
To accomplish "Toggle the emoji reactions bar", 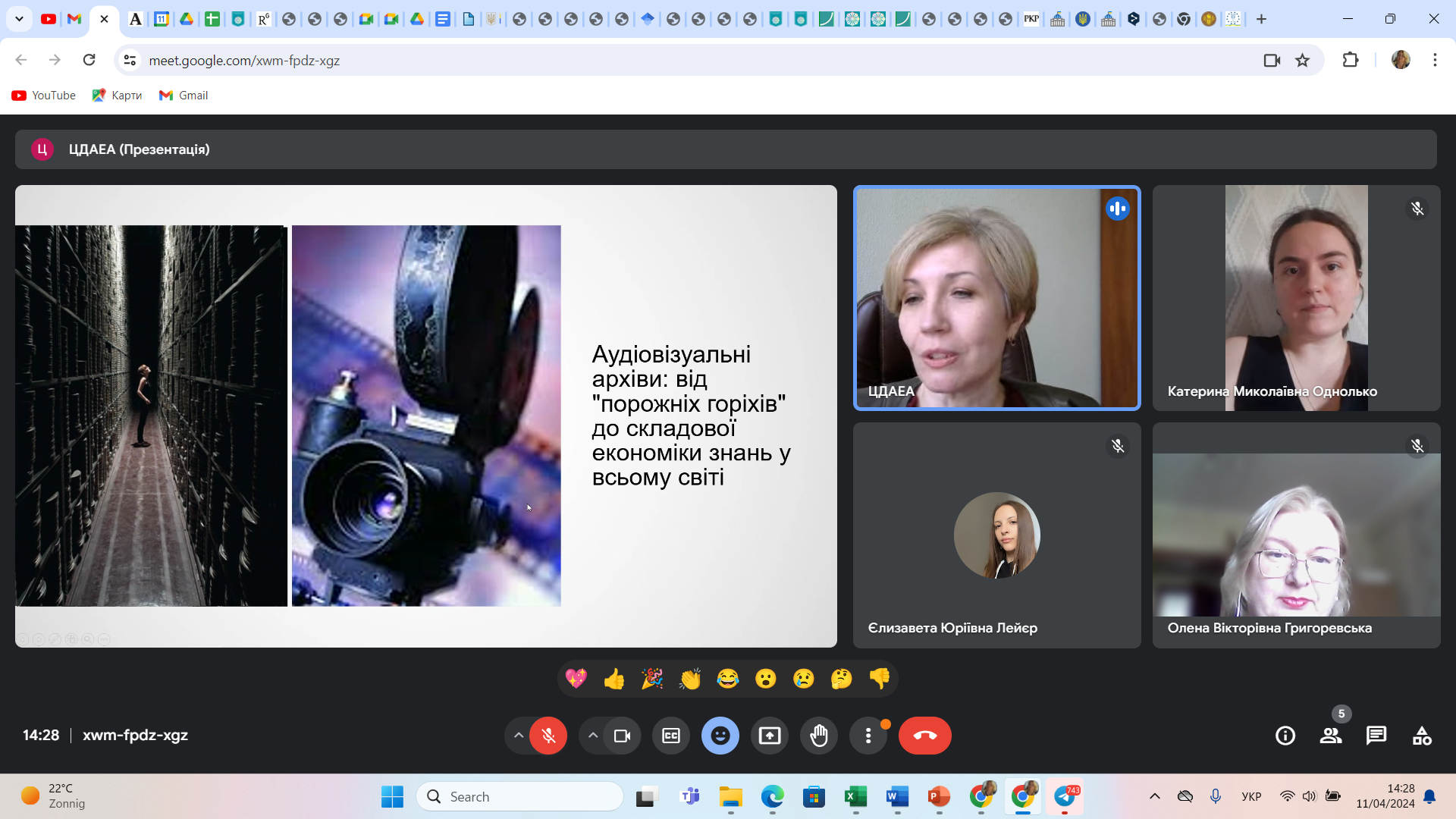I will coord(720,736).
